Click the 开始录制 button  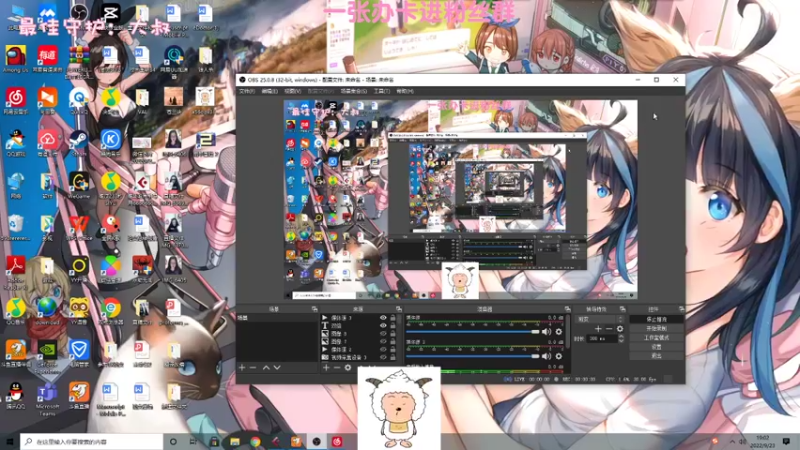coord(656,329)
